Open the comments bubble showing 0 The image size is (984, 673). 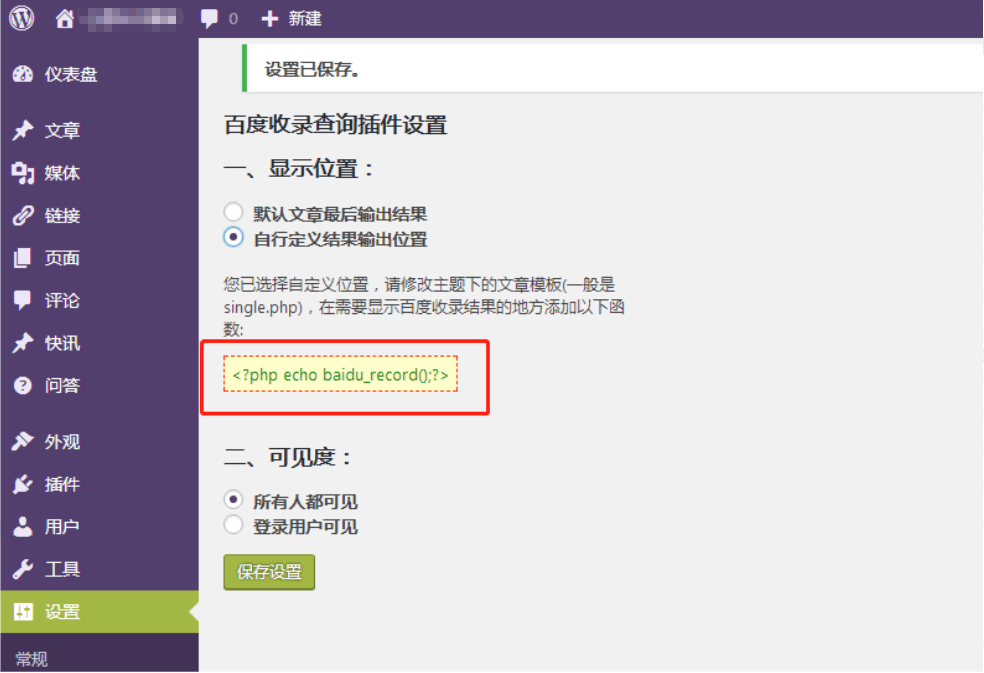coord(220,17)
